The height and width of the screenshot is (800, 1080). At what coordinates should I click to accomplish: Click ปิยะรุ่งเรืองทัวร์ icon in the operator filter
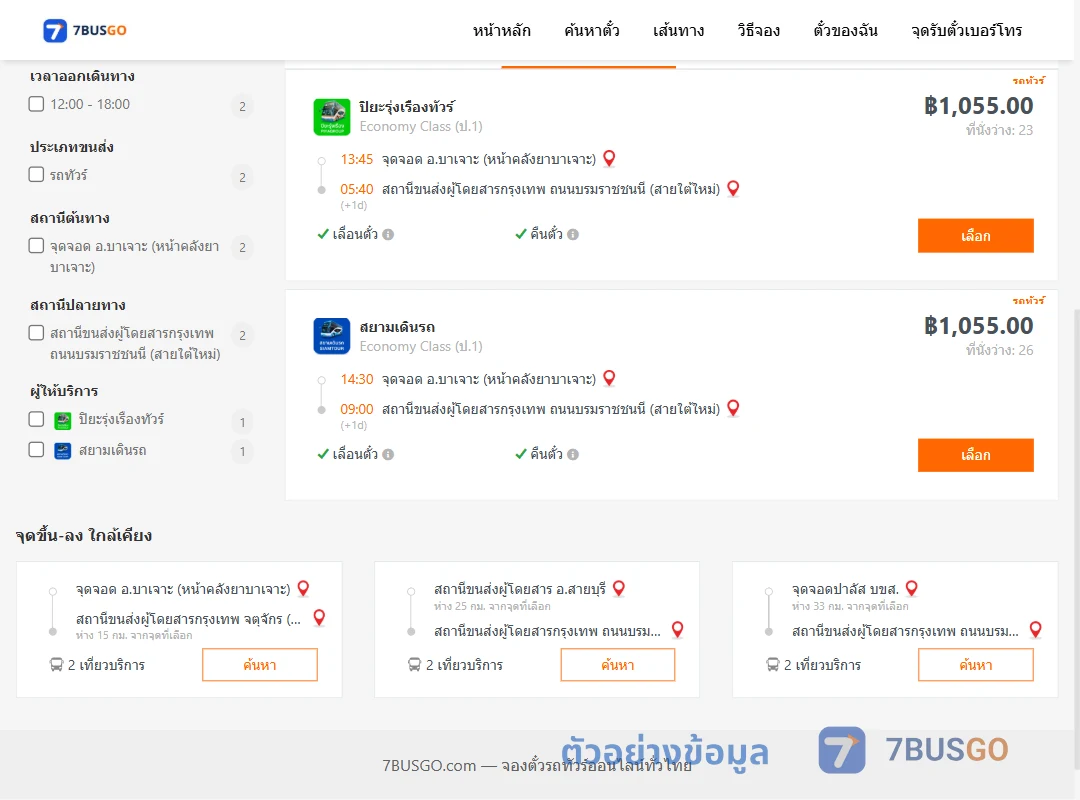[63, 420]
